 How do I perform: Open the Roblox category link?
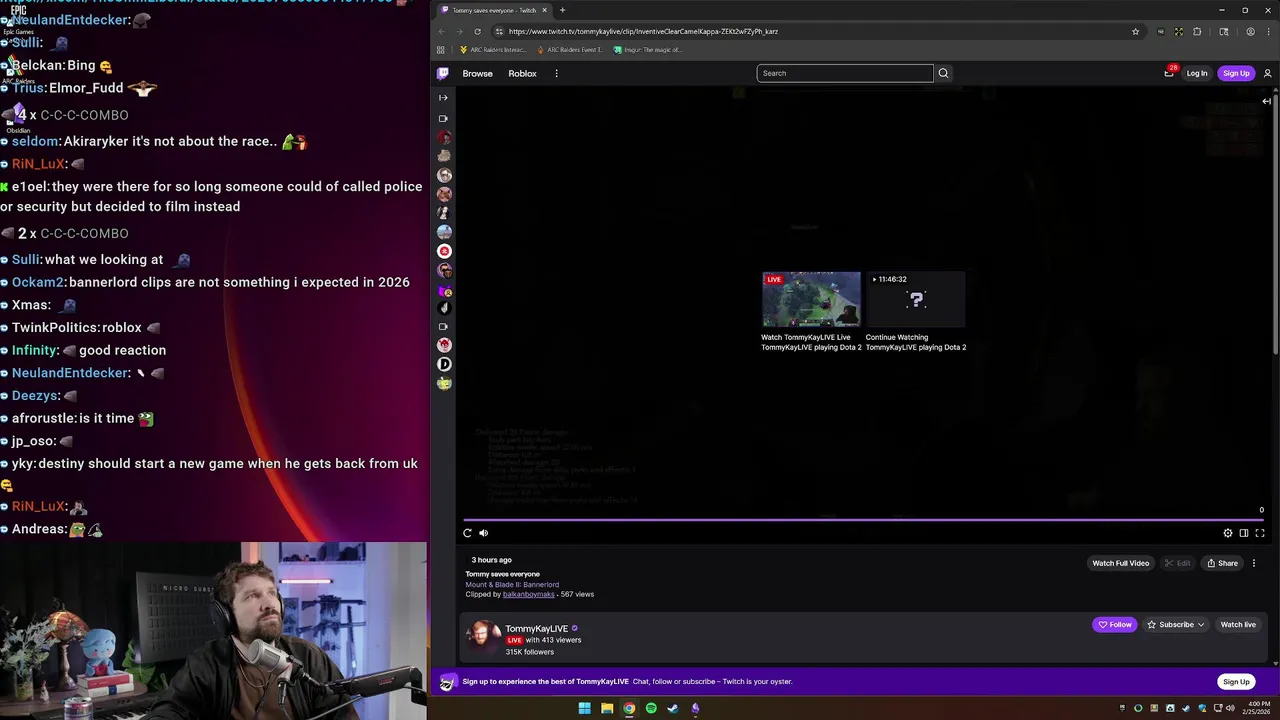click(x=522, y=73)
